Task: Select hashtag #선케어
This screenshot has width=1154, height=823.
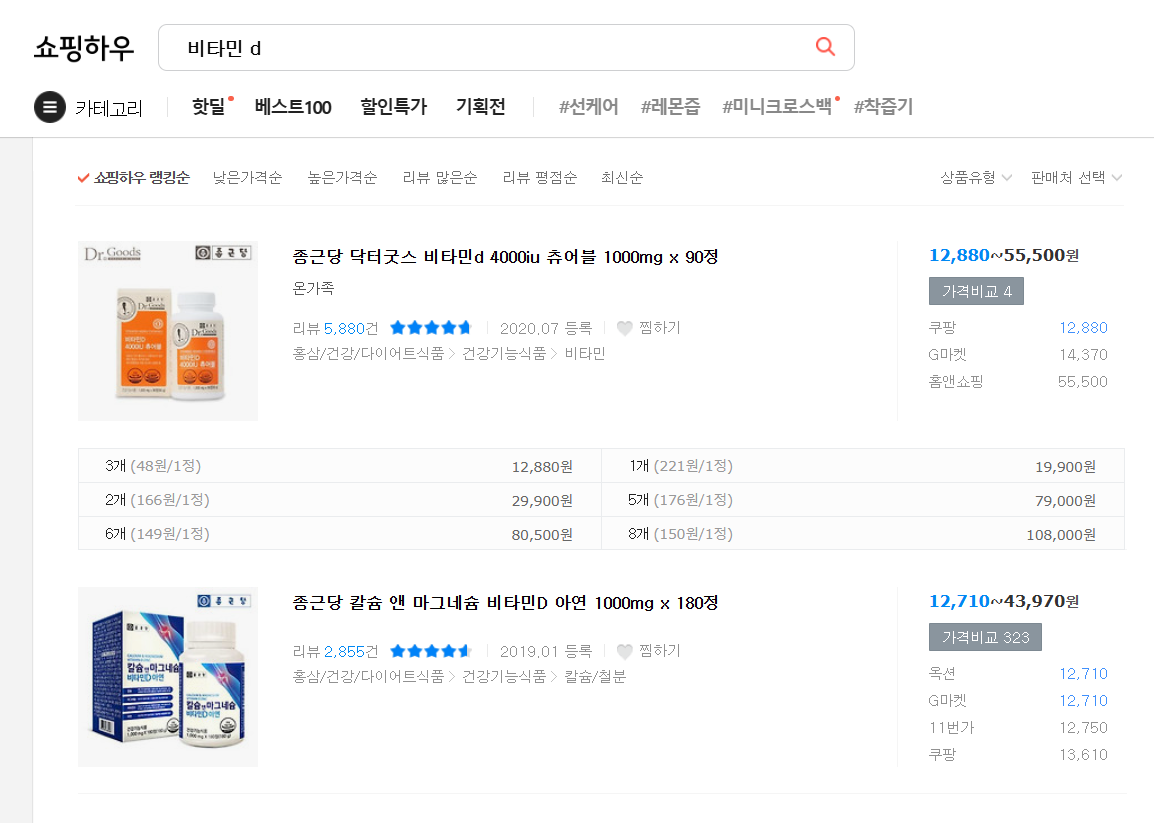Action: 589,107
